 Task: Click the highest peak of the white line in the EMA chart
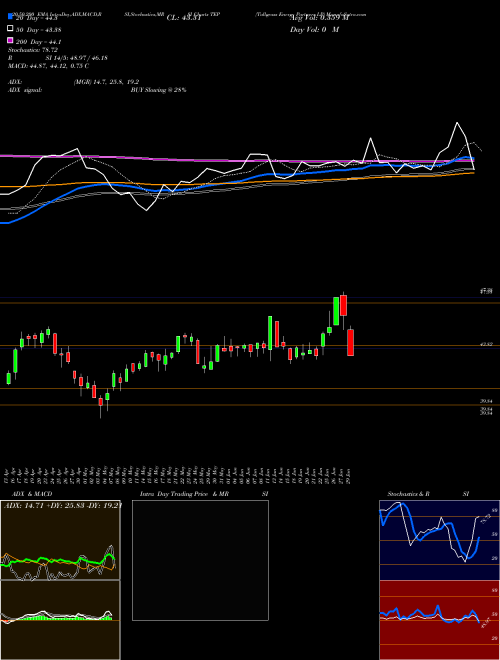click(457, 123)
